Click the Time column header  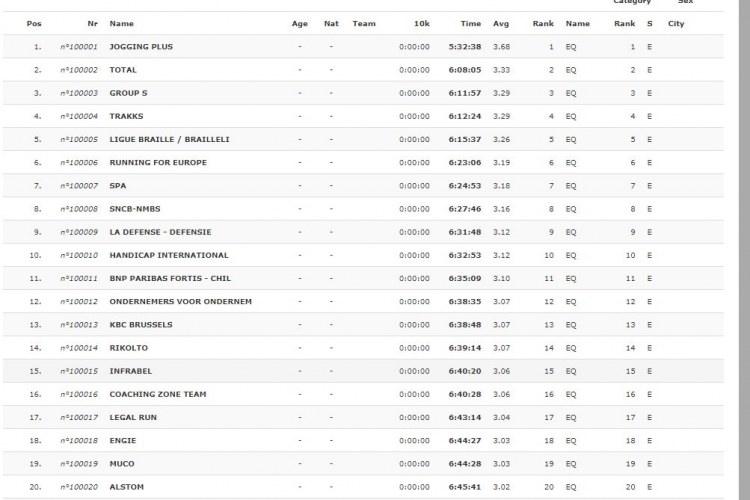(471, 23)
